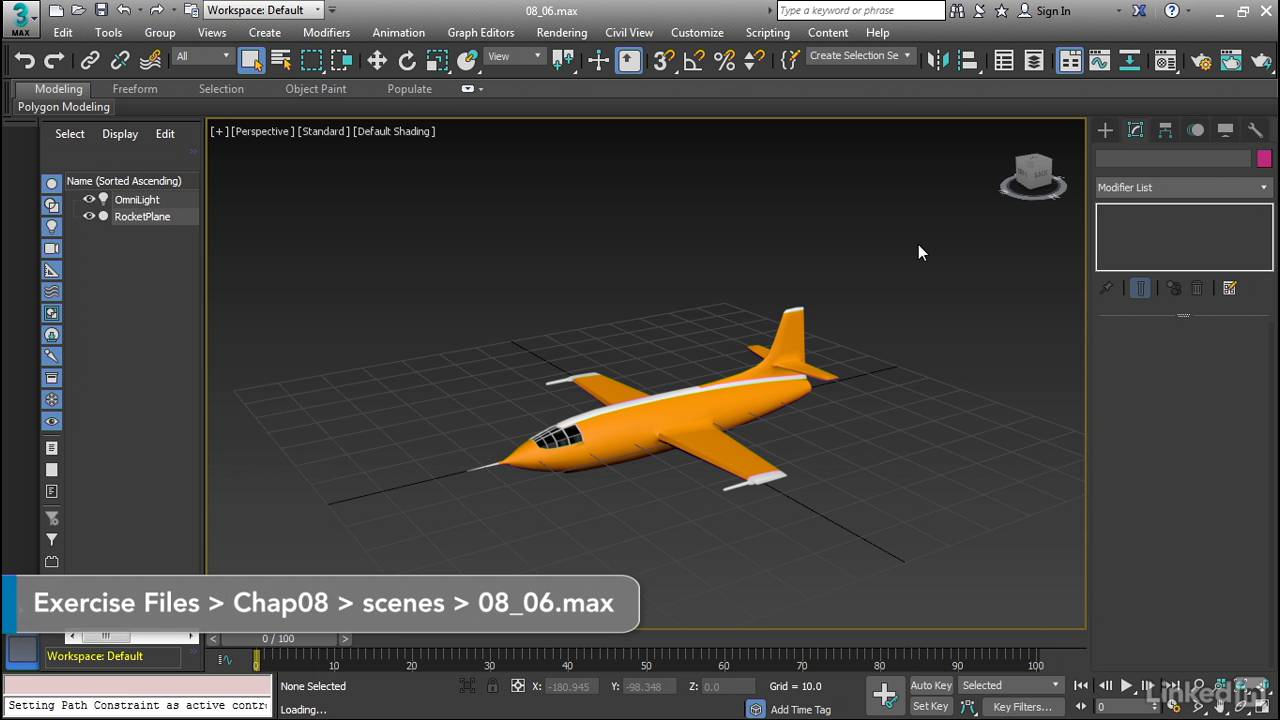
Task: Activate the Rotate tool in main toolbar
Action: pyautogui.click(x=407, y=61)
